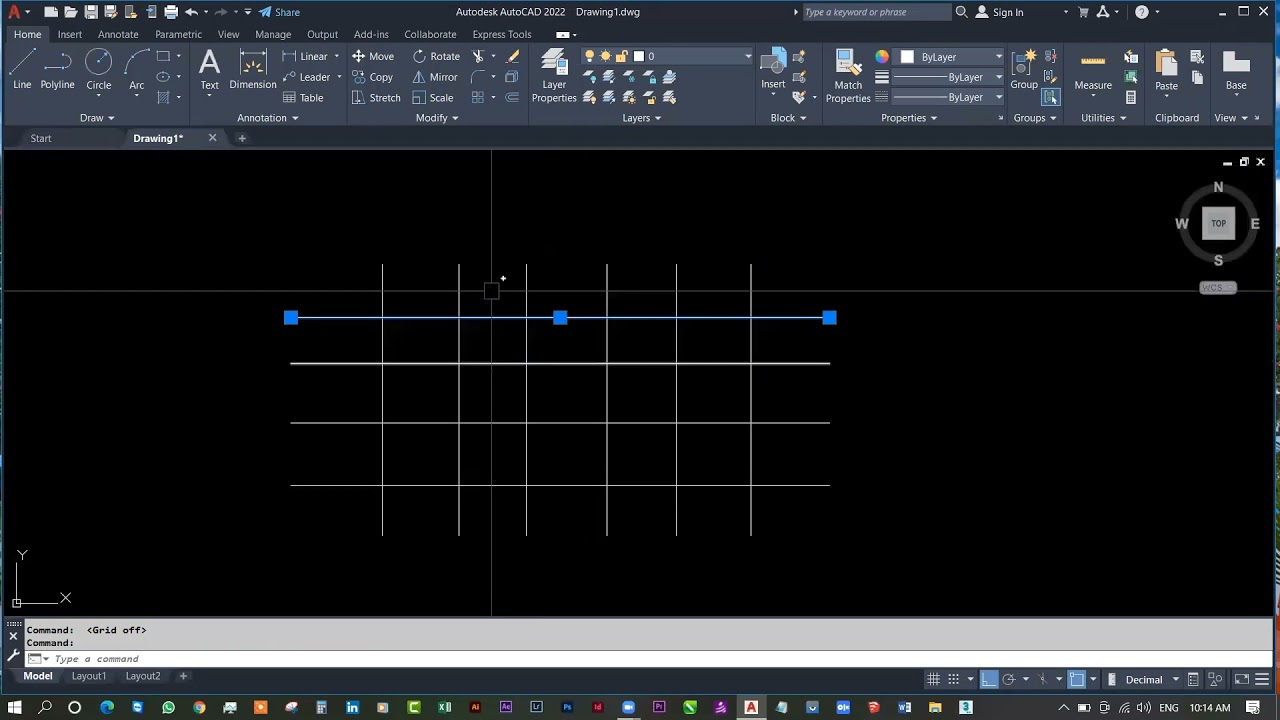1280x720 pixels.
Task: Click the Copy command in Modify
Action: pyautogui.click(x=372, y=77)
